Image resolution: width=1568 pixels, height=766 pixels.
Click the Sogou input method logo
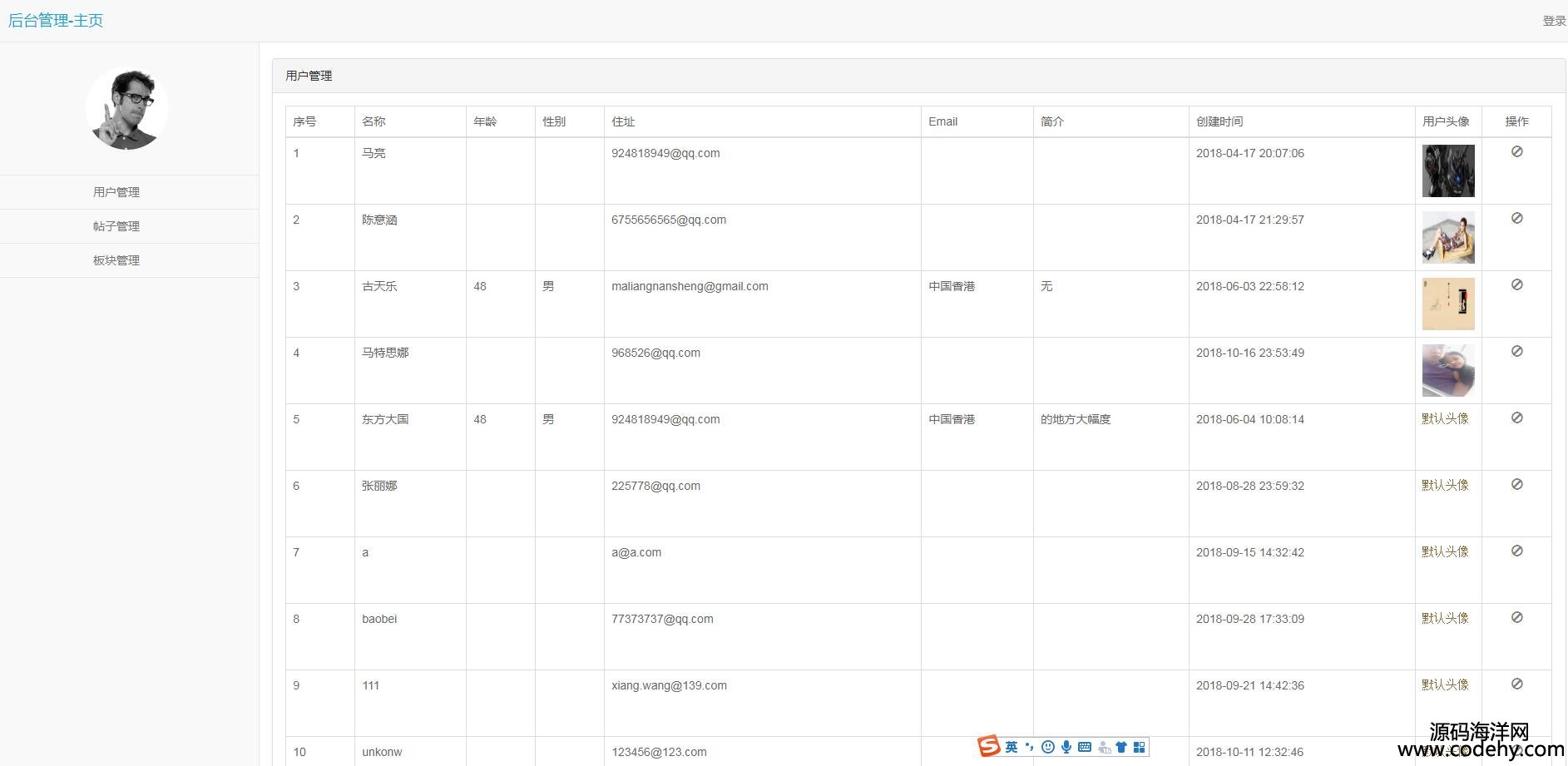pos(989,747)
